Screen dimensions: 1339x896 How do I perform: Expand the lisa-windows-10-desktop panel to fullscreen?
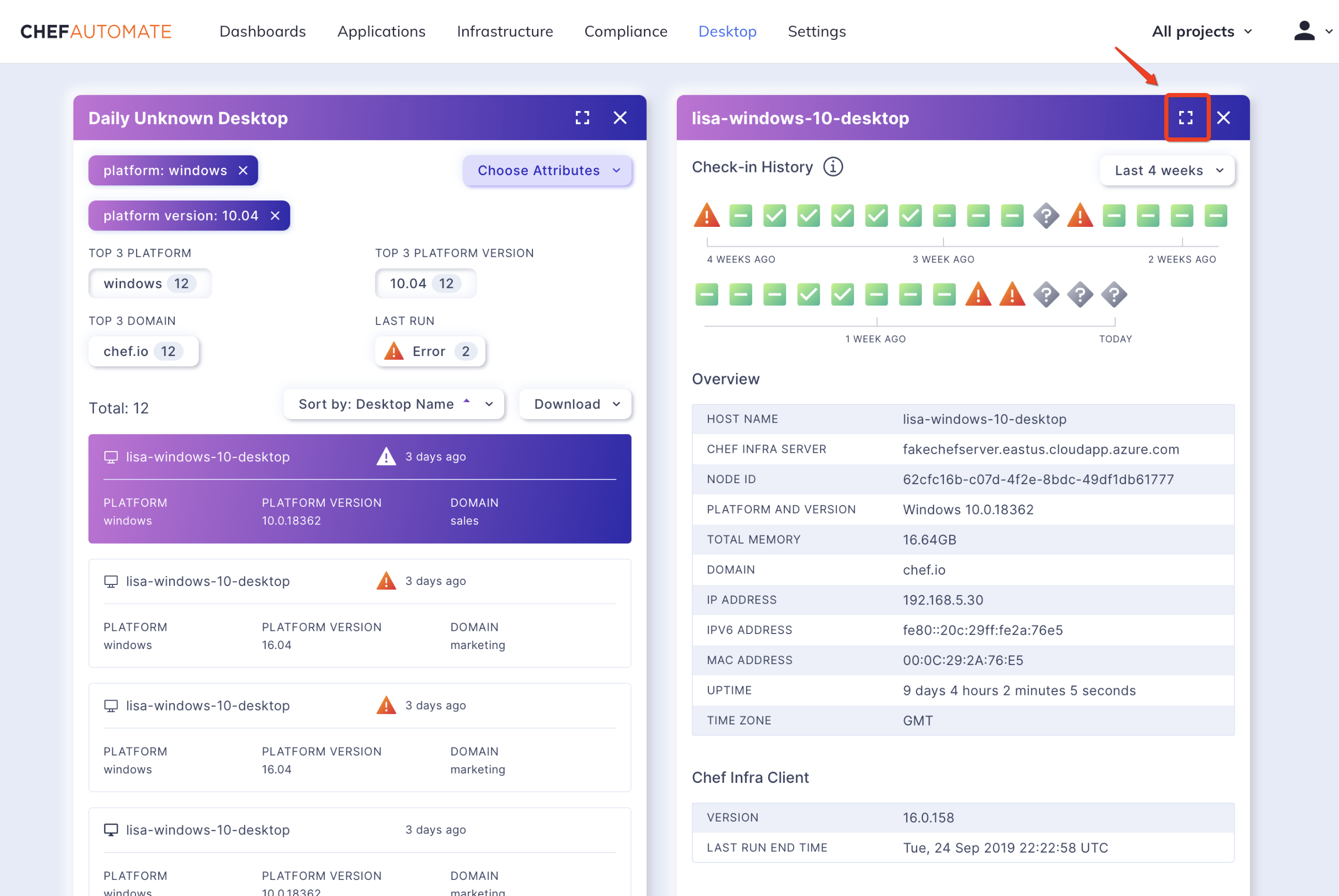[x=1186, y=118]
